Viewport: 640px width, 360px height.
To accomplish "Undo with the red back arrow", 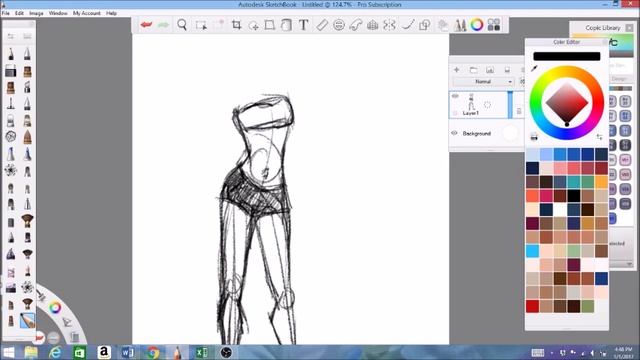I will pyautogui.click(x=146, y=25).
